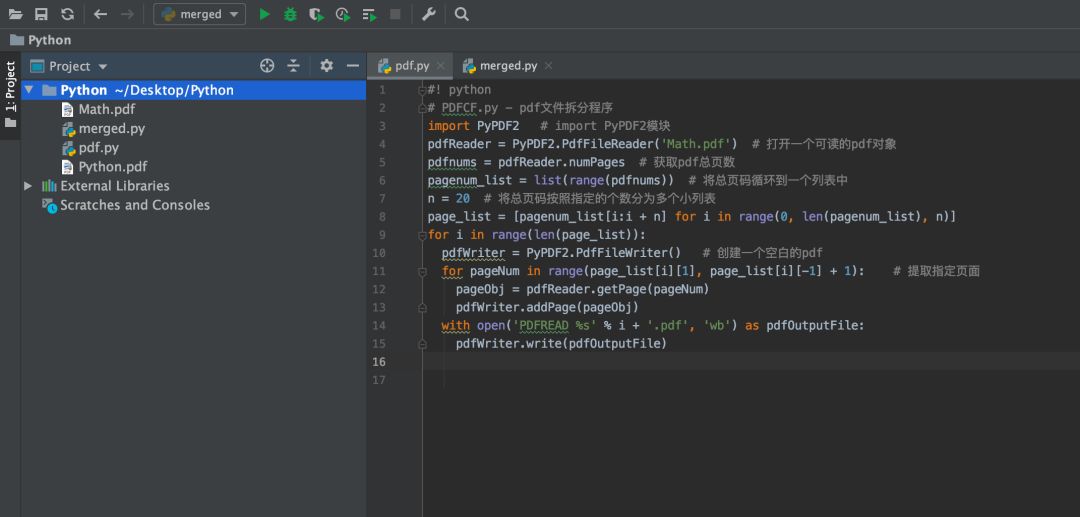Run with Coverage using the shield icon

click(x=316, y=14)
